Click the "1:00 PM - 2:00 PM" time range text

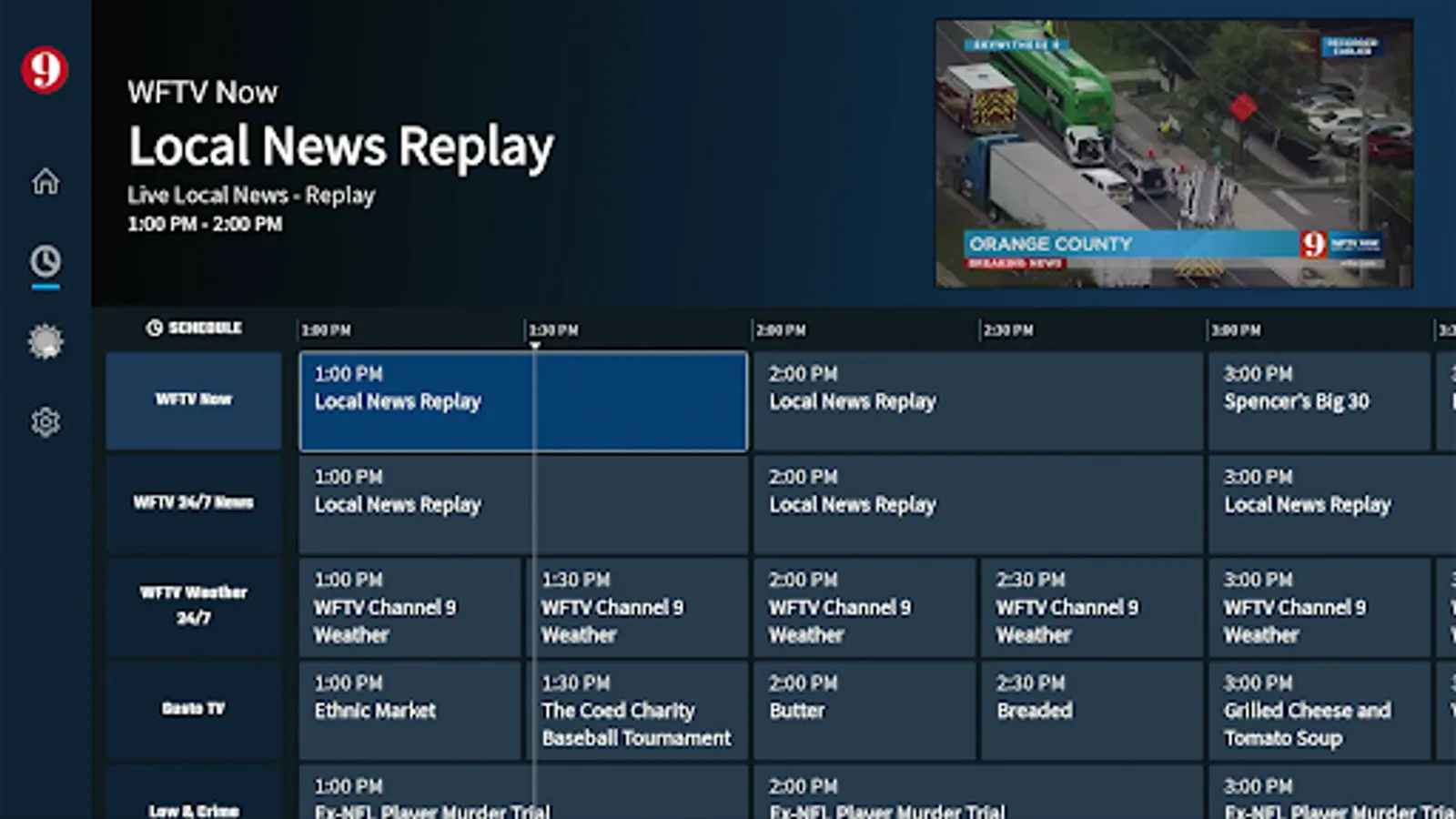[x=205, y=224]
